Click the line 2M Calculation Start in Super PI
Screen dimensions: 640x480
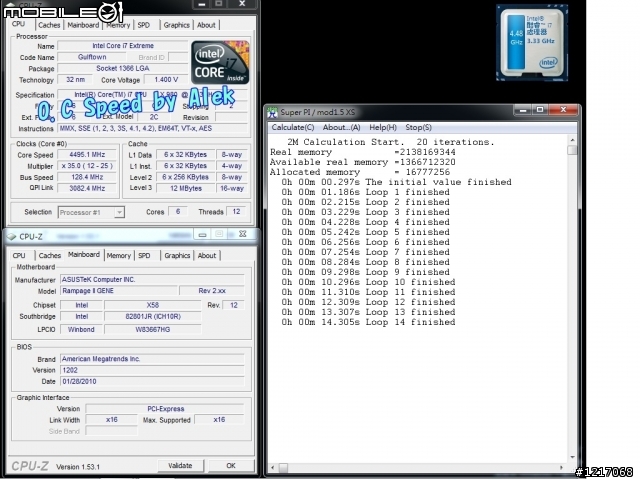tap(391, 142)
